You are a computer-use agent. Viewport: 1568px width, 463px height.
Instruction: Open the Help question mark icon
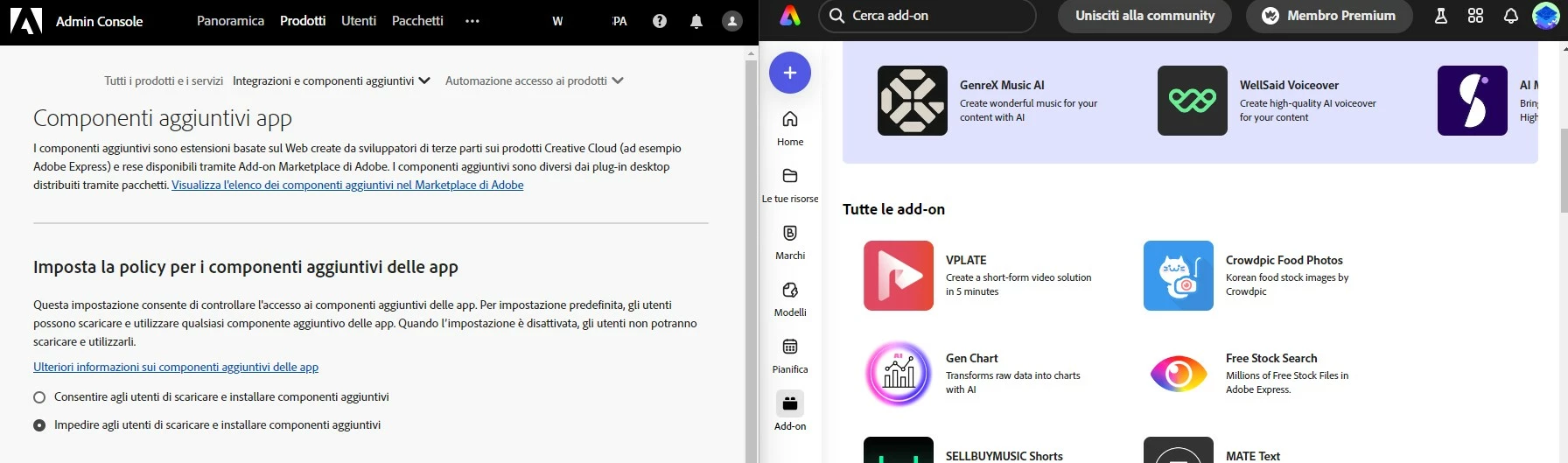click(660, 21)
